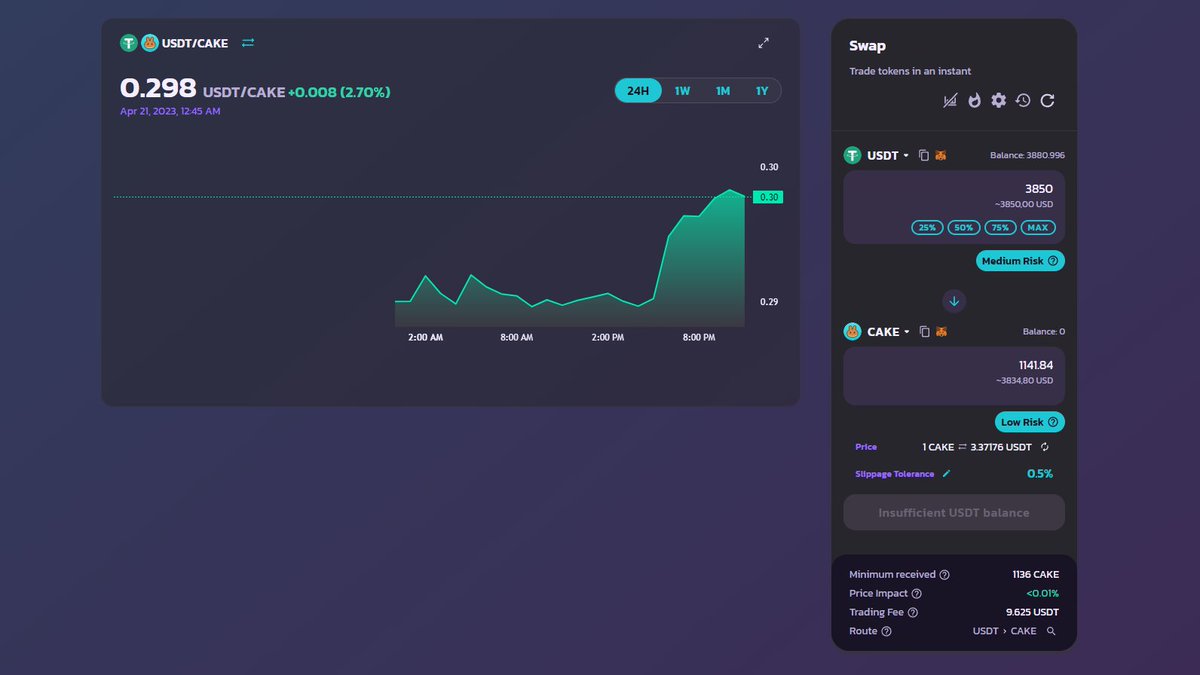
Task: Click the 1 CAKE 3.37176 USDT price
Action: 977,447
